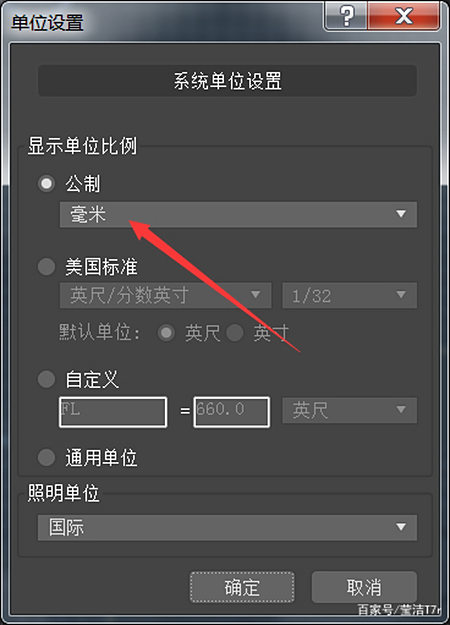Choose 英寸 as default unit radio
Screen dimensions: 450x625
pyautogui.click(x=235, y=333)
